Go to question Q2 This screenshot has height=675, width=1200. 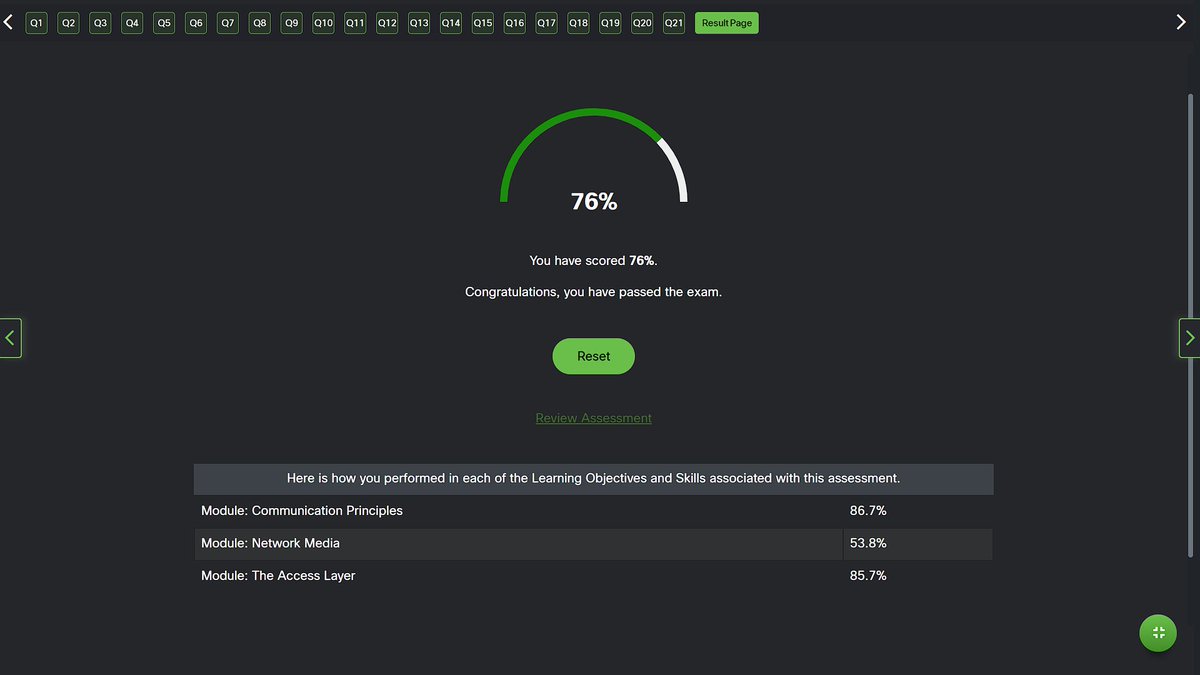pyautogui.click(x=69, y=22)
